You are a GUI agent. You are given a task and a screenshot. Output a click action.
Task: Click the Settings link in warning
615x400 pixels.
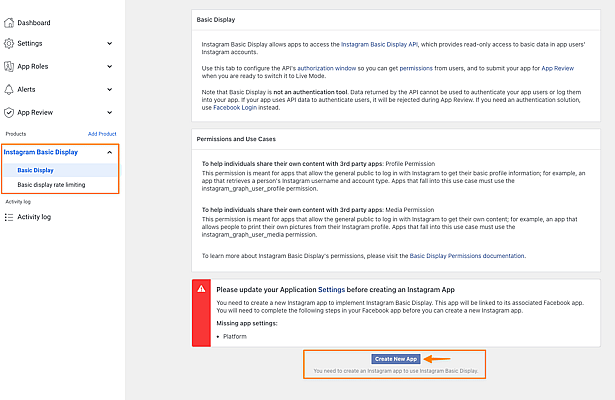point(331,289)
